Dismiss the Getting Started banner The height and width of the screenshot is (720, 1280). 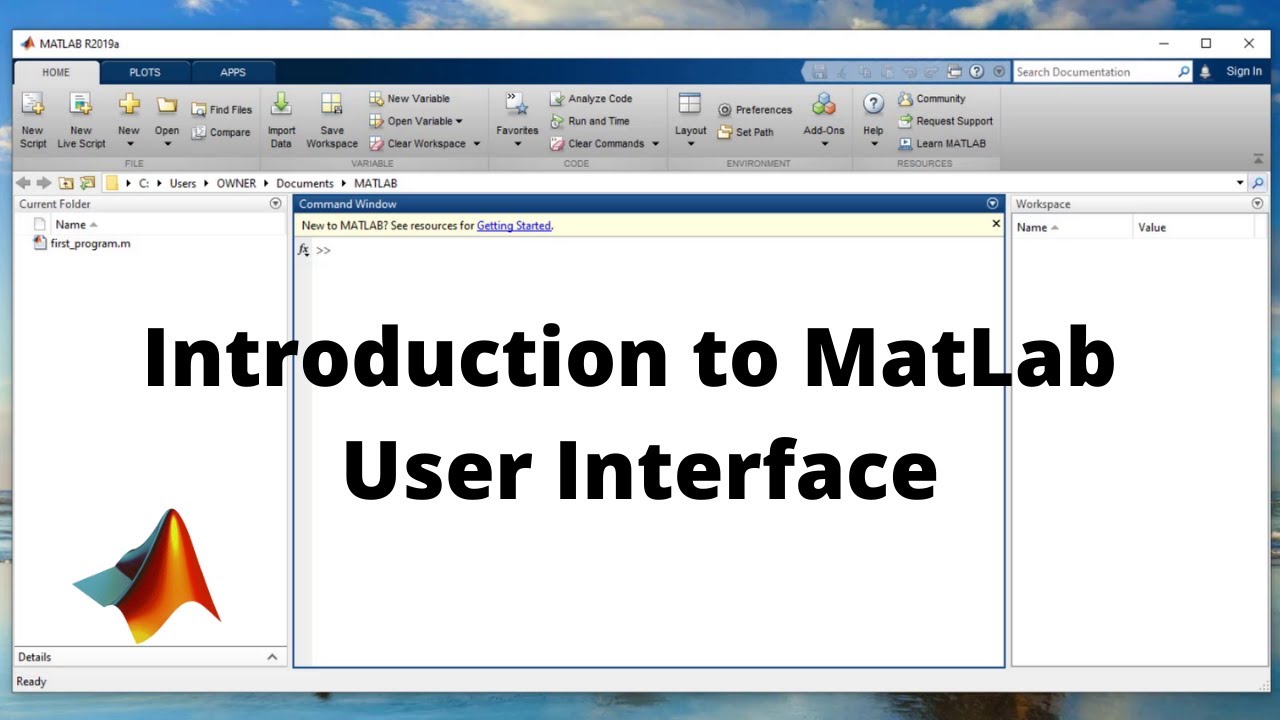tap(996, 224)
